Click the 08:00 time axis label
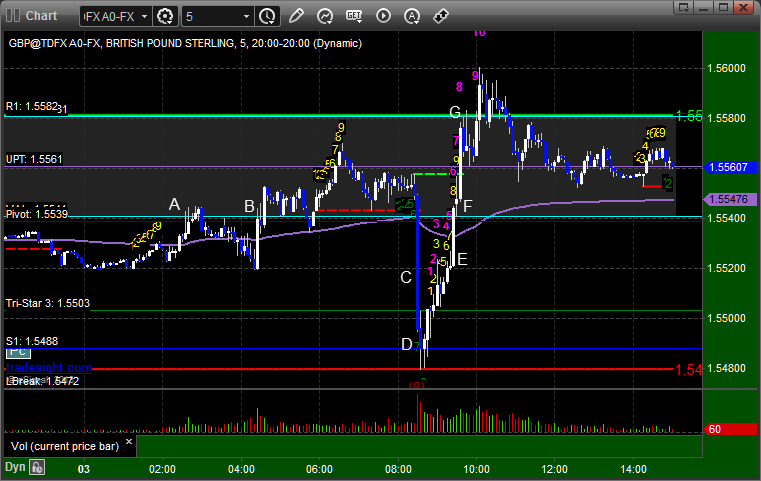The height and width of the screenshot is (481, 761). (398, 469)
